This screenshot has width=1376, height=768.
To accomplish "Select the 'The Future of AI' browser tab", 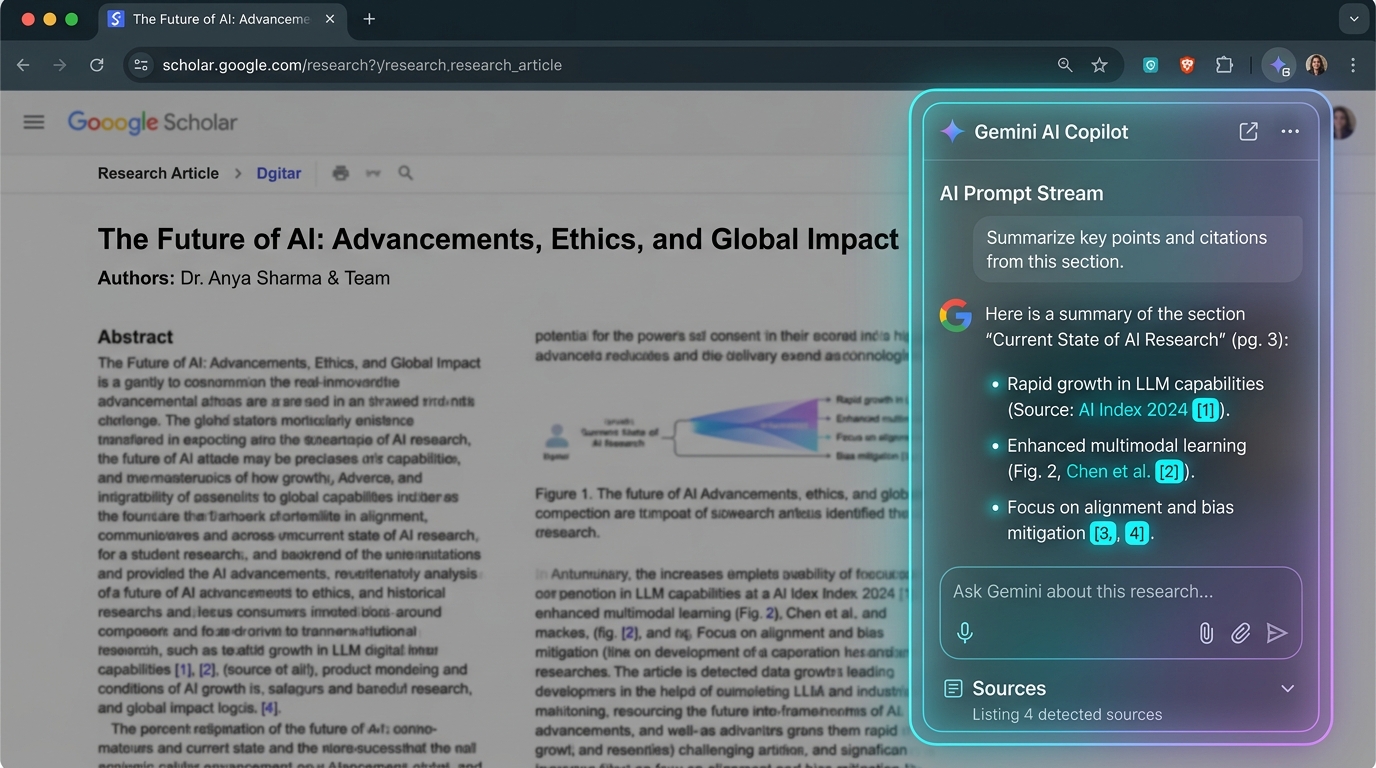I will coord(220,19).
